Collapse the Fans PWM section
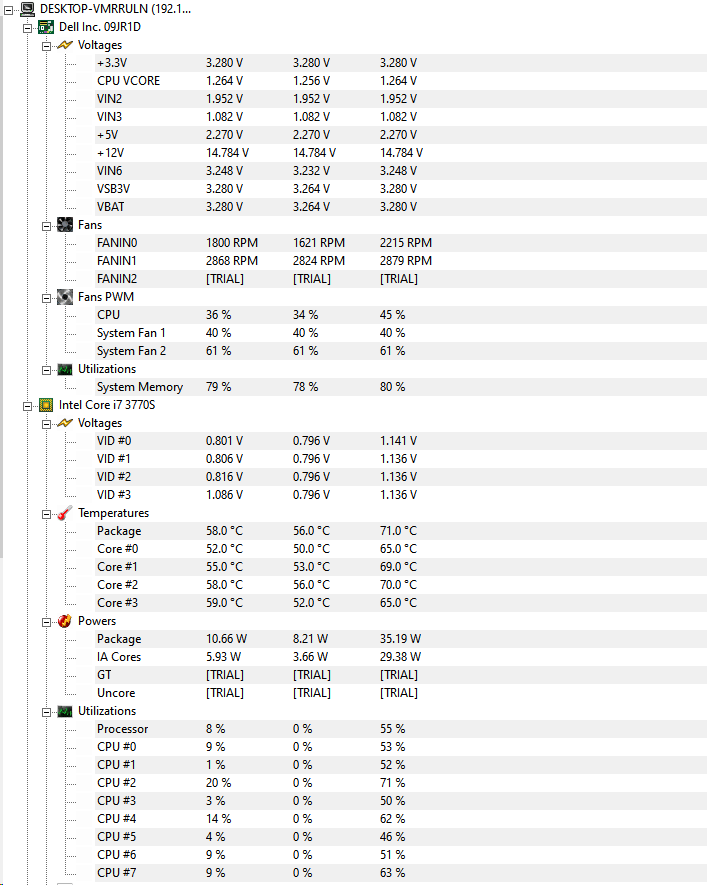708x885 pixels. pyautogui.click(x=47, y=297)
